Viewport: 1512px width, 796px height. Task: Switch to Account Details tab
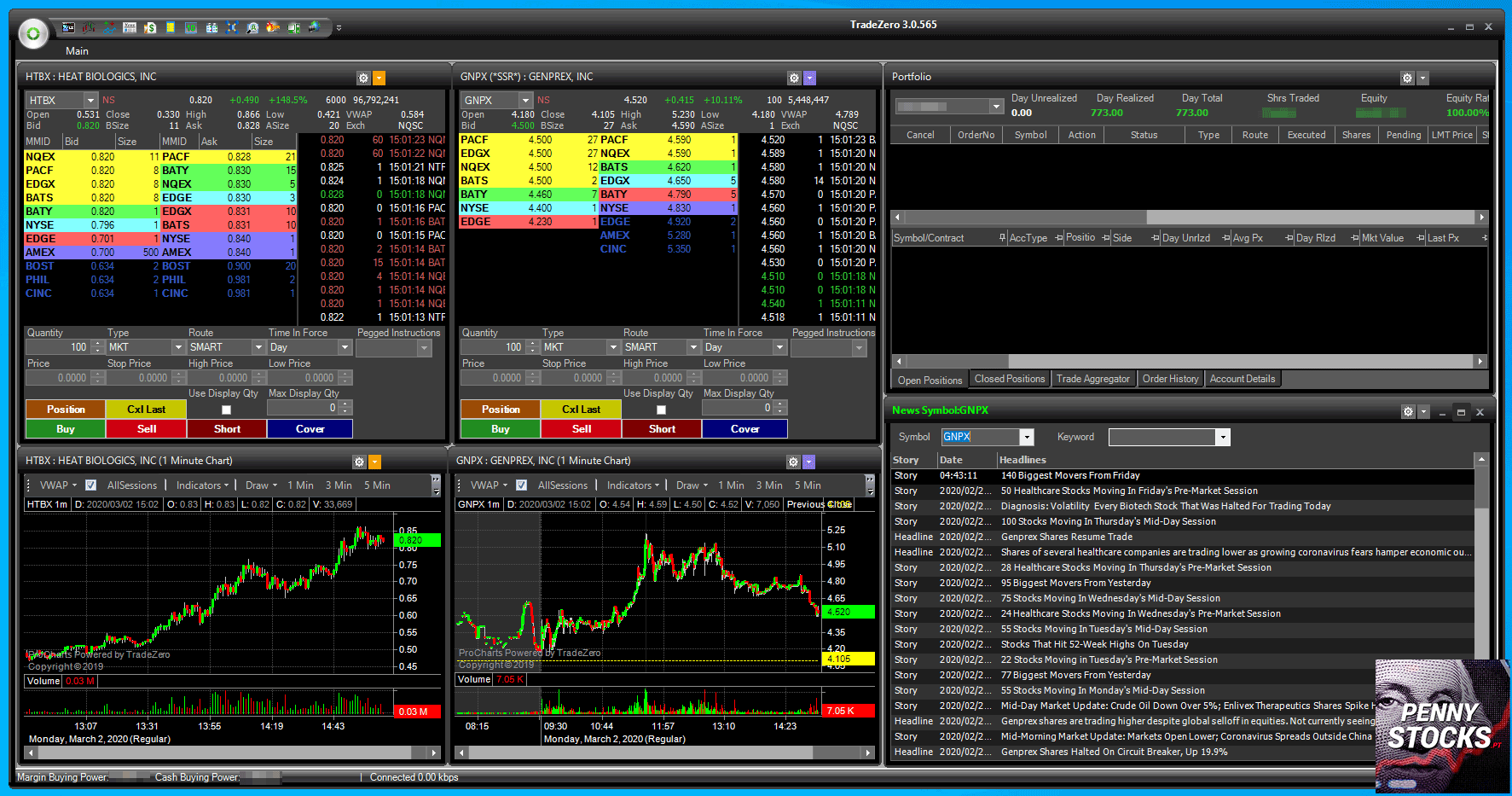click(x=1243, y=379)
